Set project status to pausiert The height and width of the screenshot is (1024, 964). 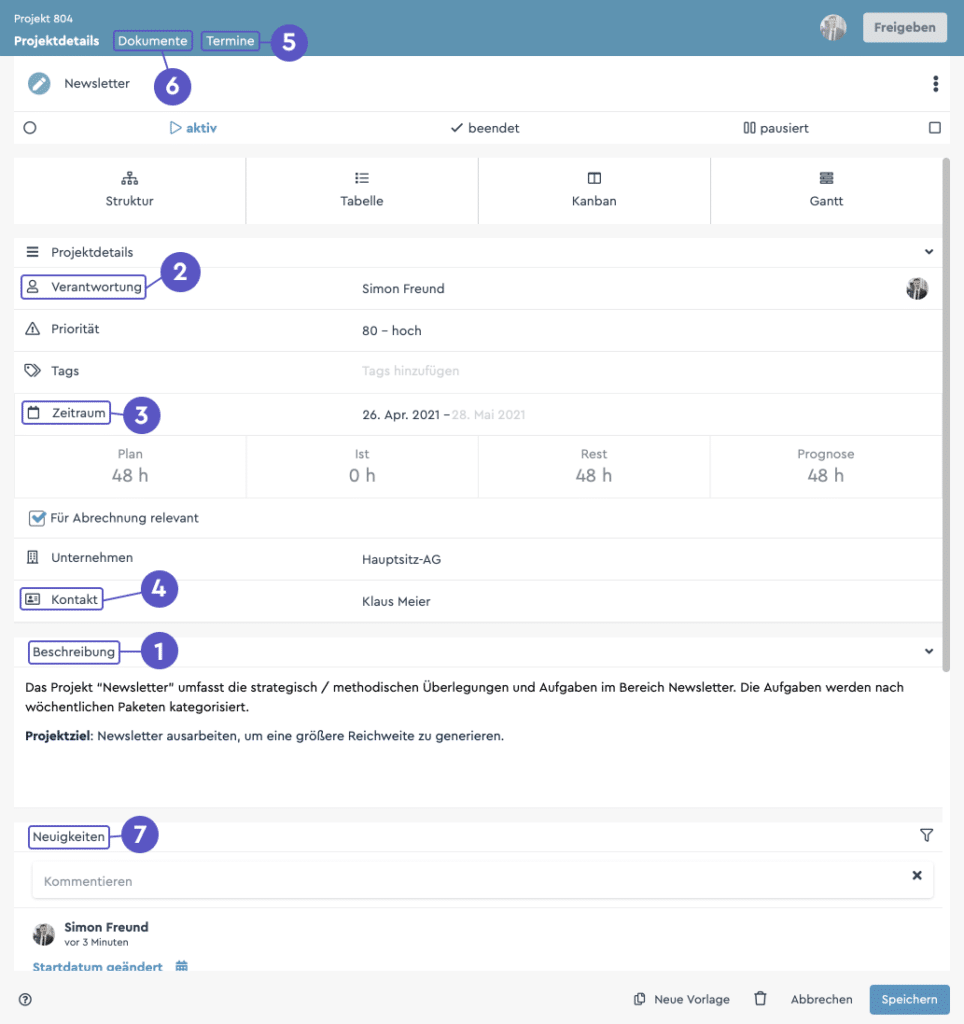(775, 128)
